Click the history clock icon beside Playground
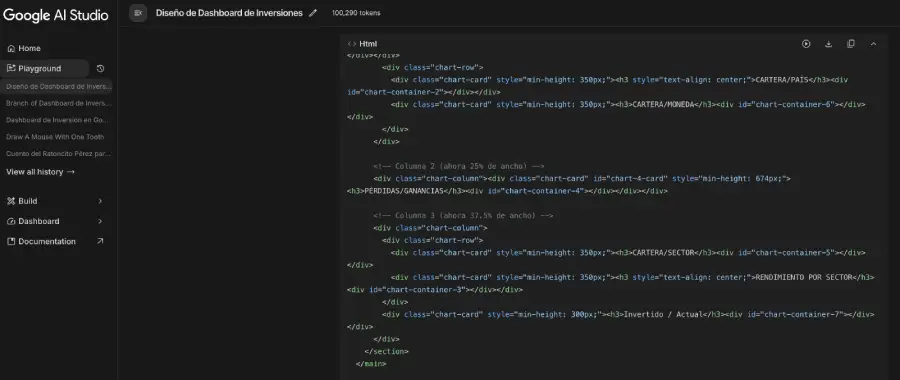Image resolution: width=900 pixels, height=380 pixels. tap(100, 68)
